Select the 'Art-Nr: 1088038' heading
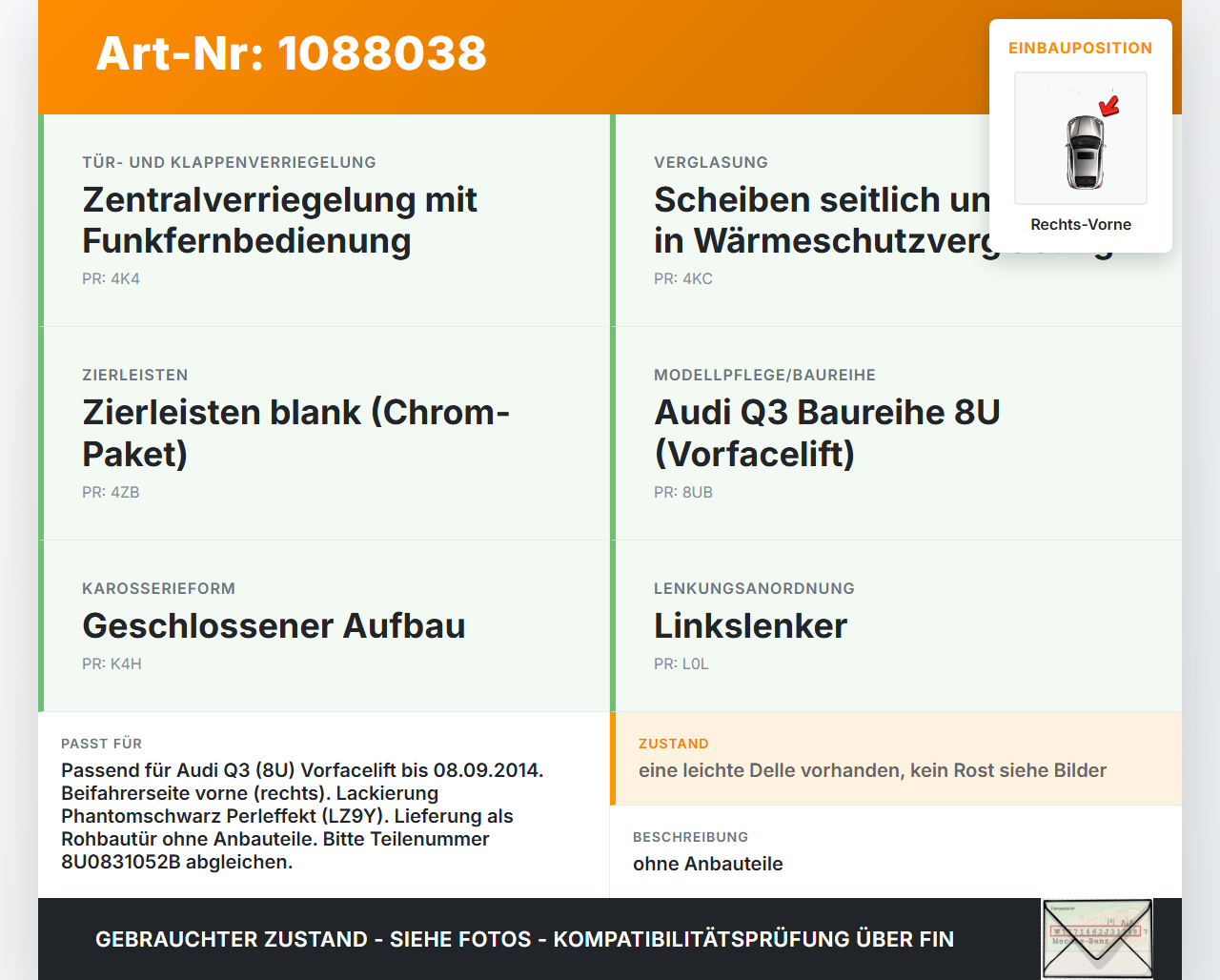 (x=291, y=53)
